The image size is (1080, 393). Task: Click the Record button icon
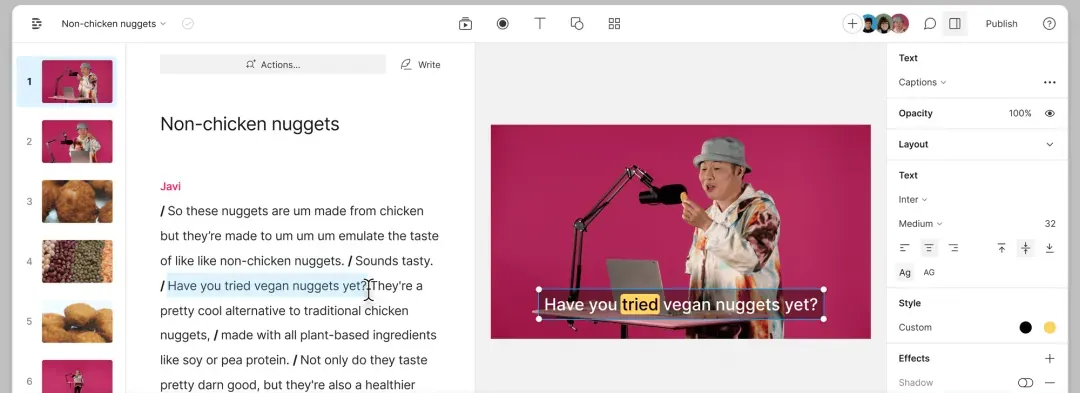click(503, 23)
